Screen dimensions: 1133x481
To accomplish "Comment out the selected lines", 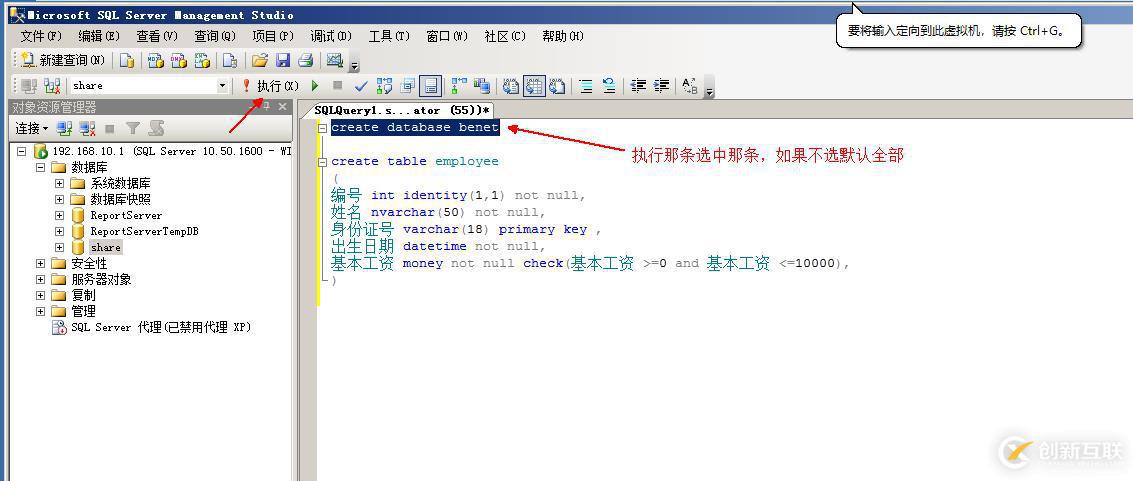I will (586, 86).
